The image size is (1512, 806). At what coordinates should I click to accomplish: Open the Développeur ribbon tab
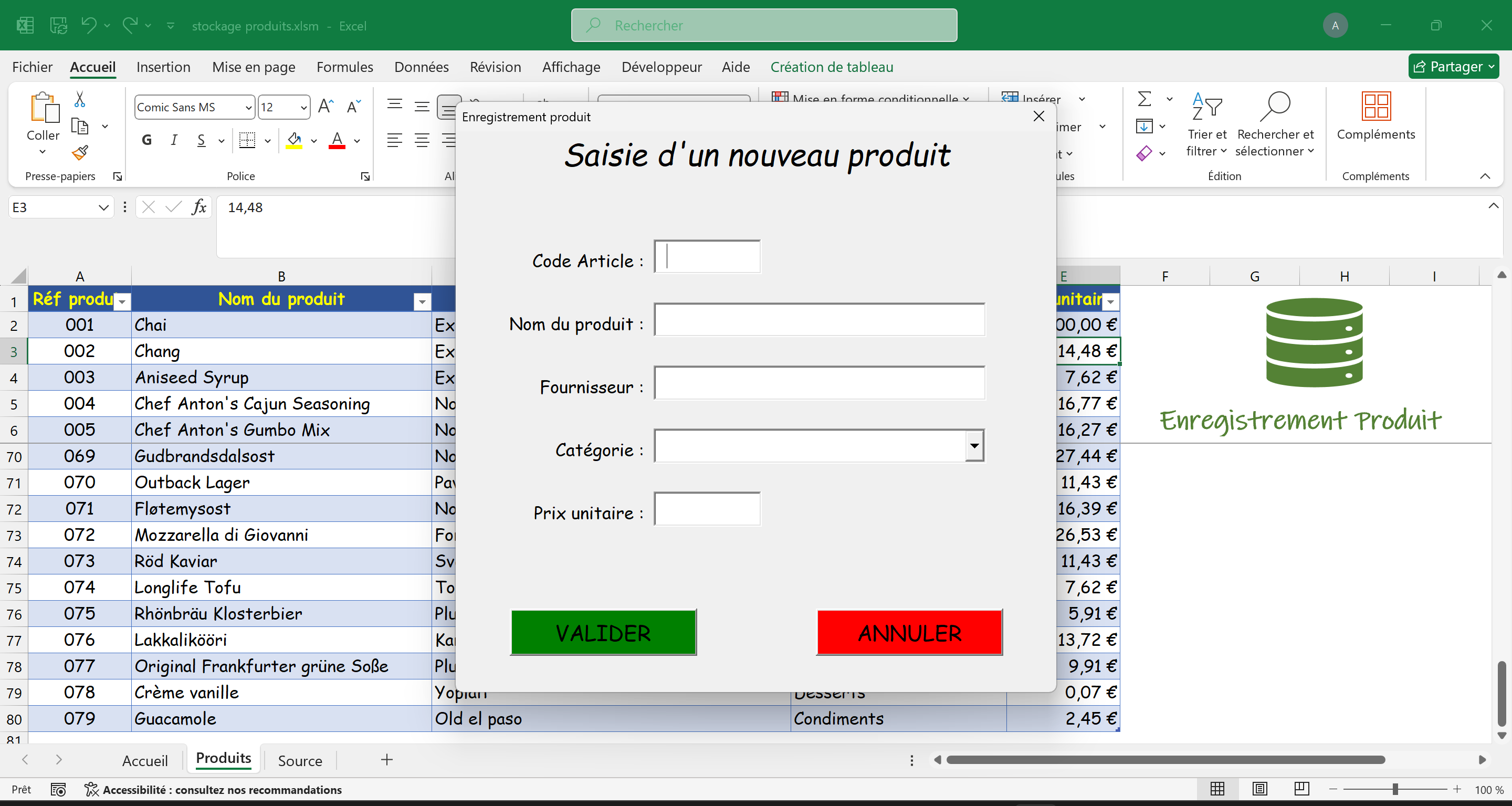pos(661,67)
